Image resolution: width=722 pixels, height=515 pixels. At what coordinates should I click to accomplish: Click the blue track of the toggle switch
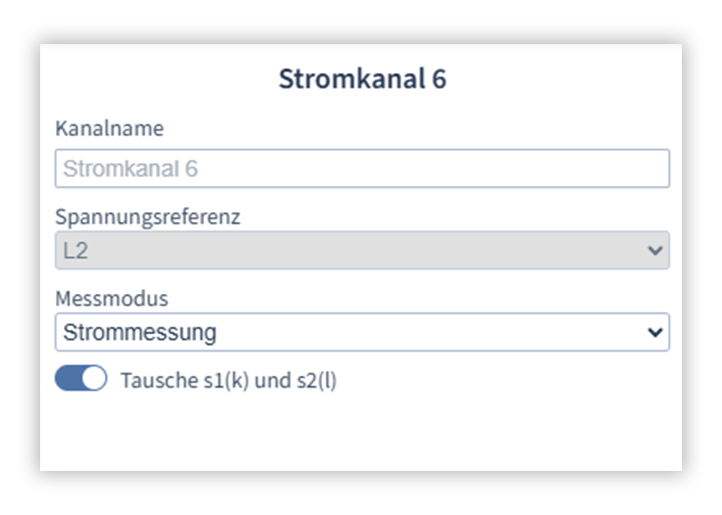(68, 380)
